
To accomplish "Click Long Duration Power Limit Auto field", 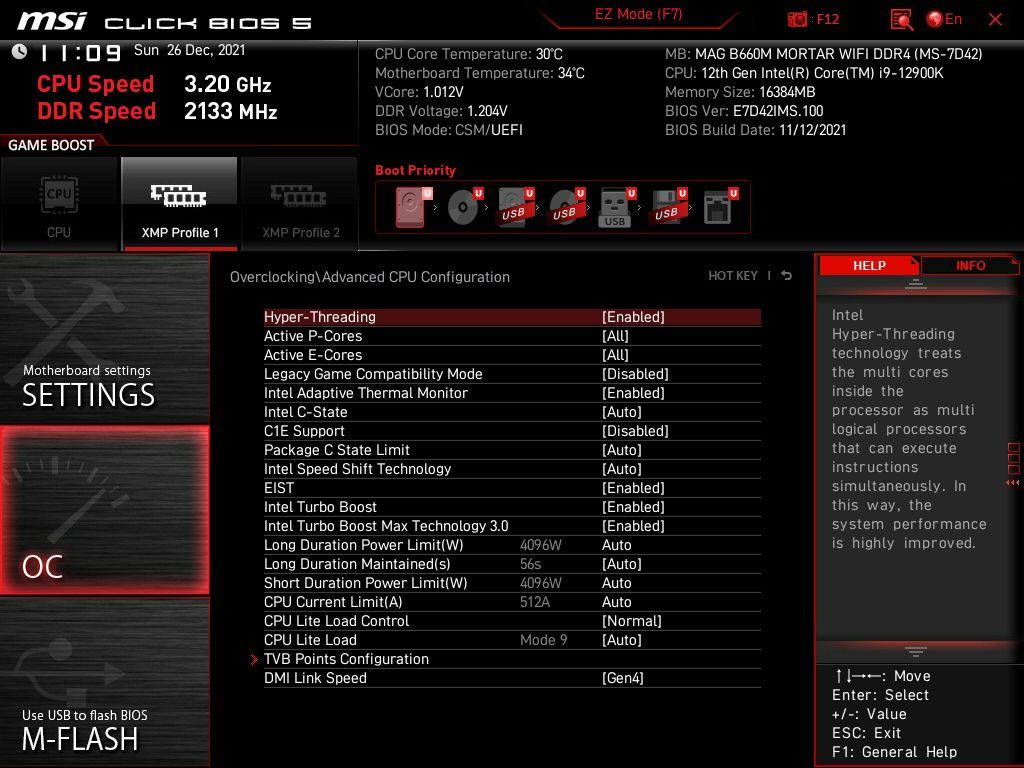I will (x=616, y=545).
